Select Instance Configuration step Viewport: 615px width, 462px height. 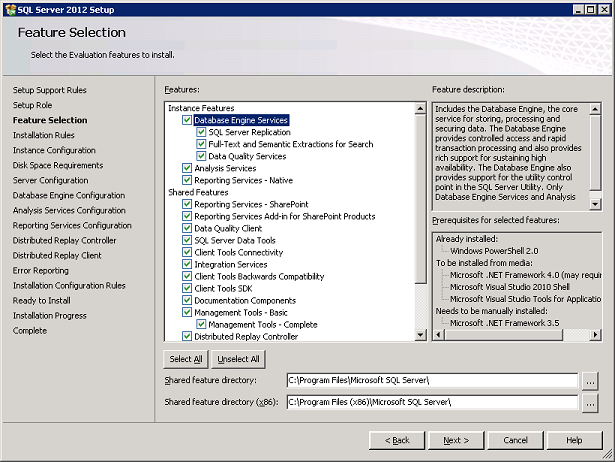[54, 150]
